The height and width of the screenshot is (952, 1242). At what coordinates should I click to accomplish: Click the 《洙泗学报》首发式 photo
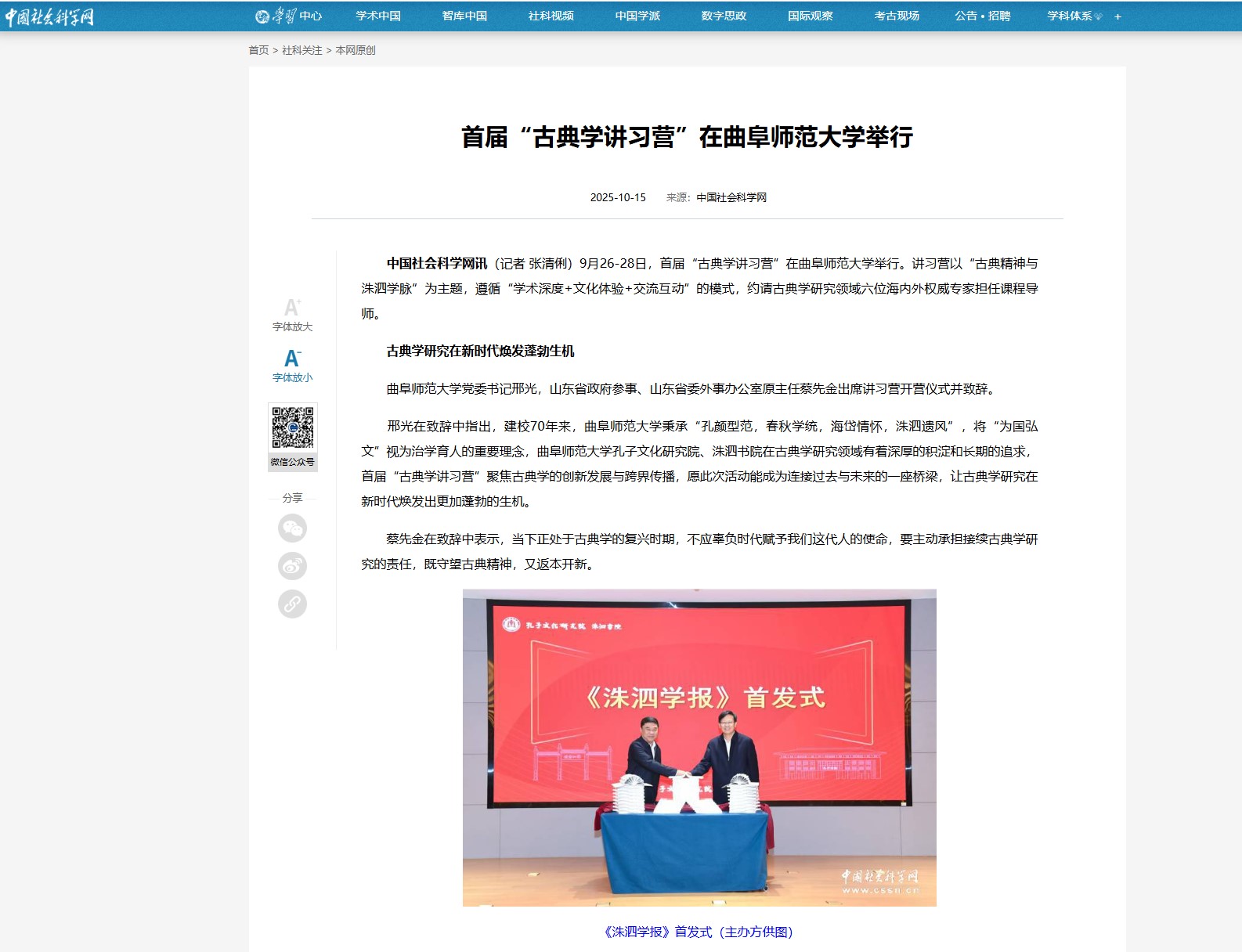tap(699, 747)
